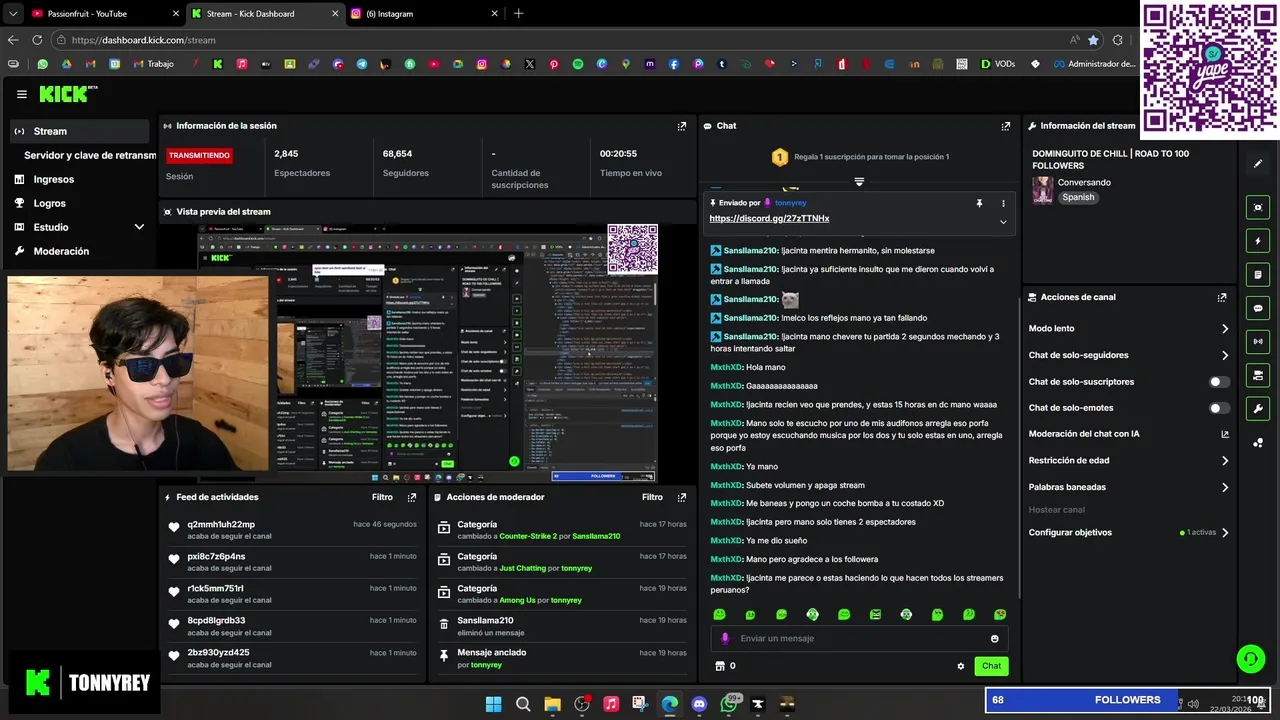
Task: Click the screen capture icon in right sidebar
Action: [x=1258, y=207]
